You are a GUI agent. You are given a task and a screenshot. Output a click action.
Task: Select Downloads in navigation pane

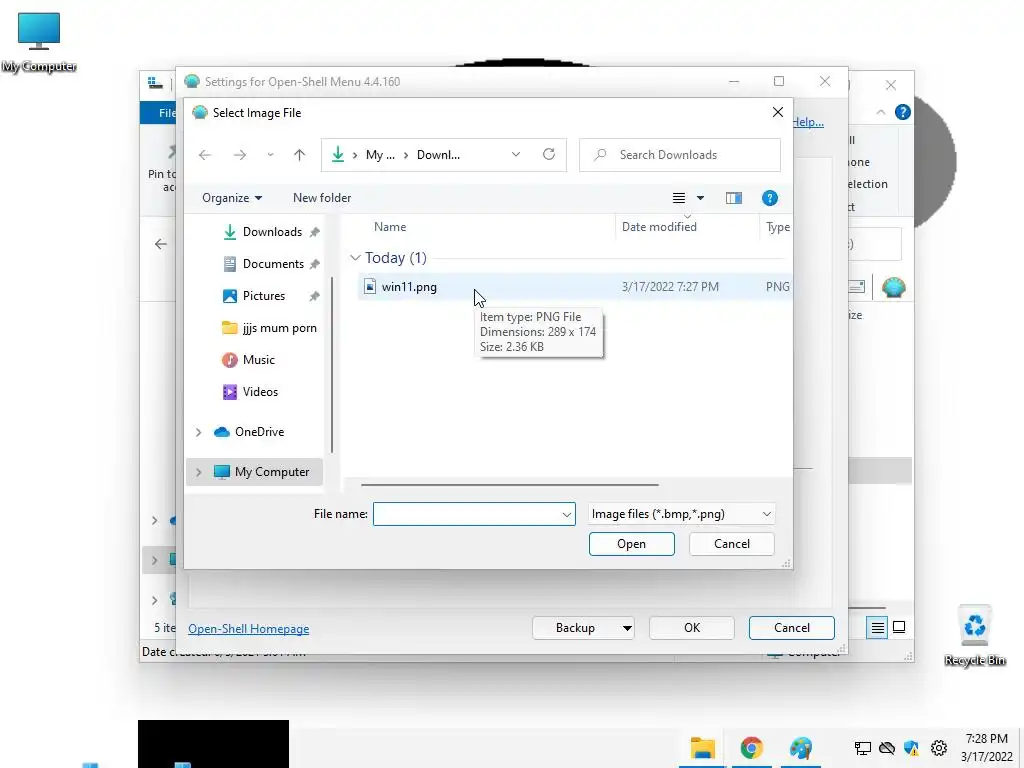point(272,232)
